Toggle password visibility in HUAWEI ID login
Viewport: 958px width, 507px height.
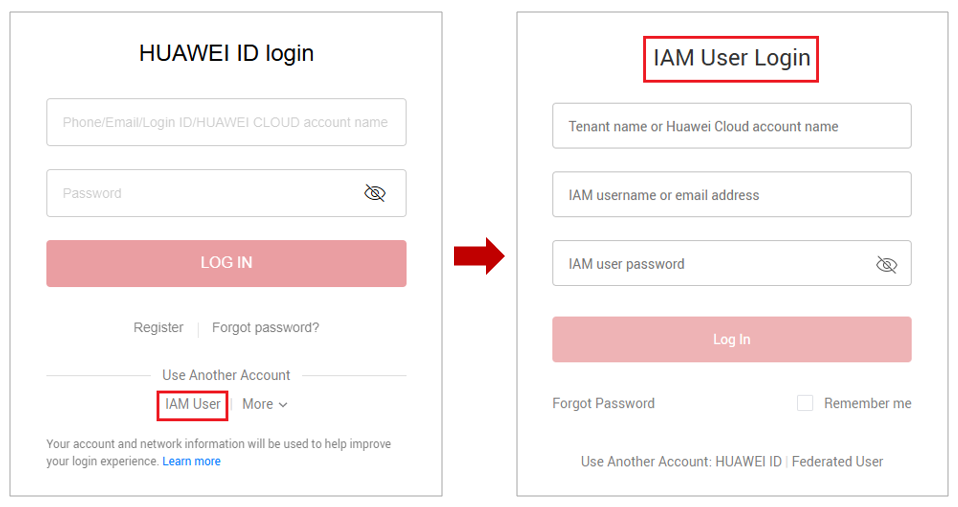(x=375, y=193)
